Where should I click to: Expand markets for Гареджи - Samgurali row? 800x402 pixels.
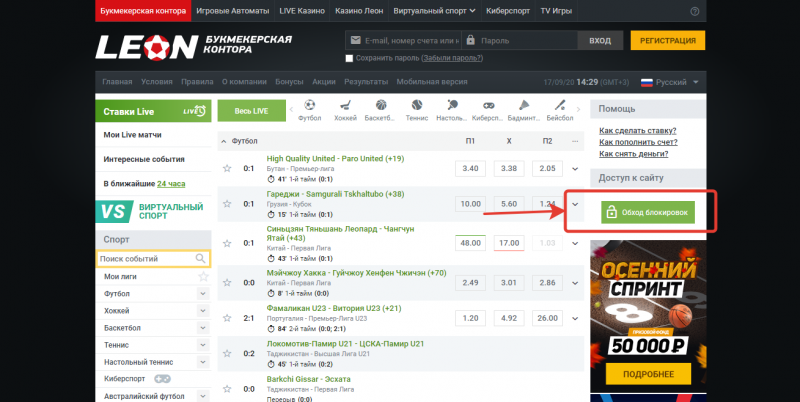(x=576, y=205)
